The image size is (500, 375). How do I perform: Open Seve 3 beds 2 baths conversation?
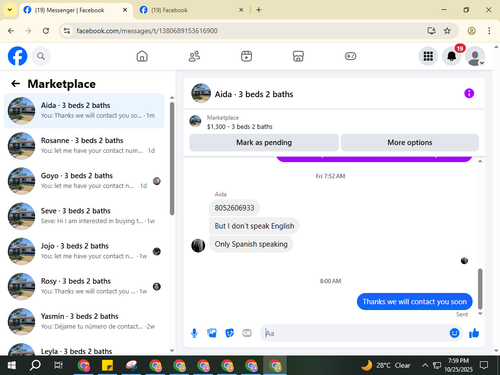(84, 216)
